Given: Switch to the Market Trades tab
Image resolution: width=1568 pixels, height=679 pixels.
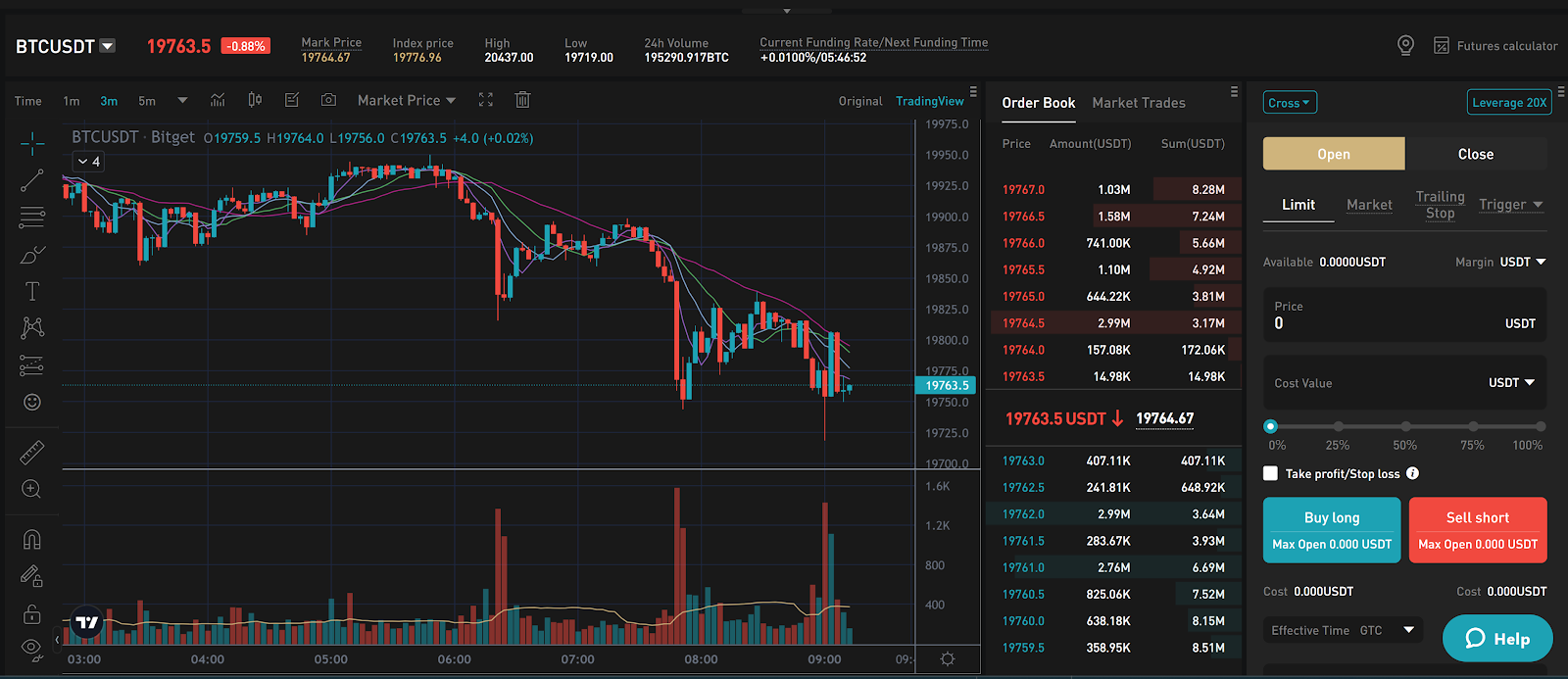Looking at the screenshot, I should (1139, 103).
